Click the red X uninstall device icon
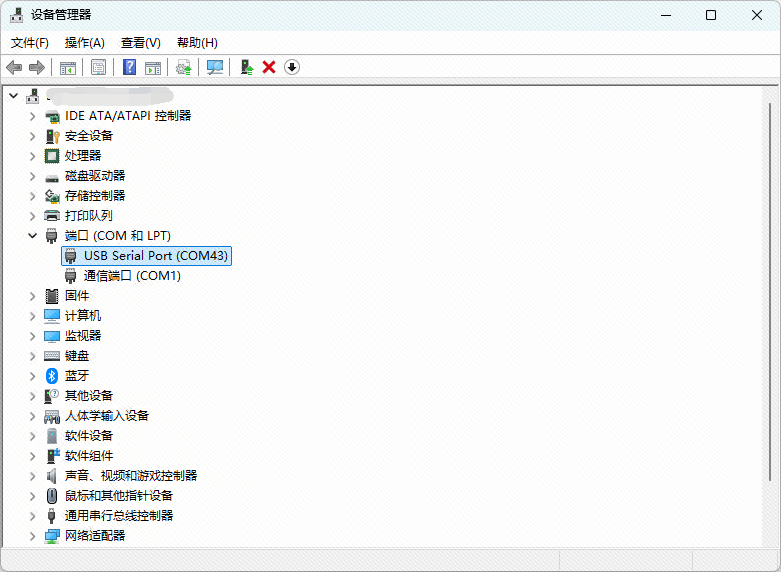This screenshot has height=572, width=781. (x=269, y=67)
